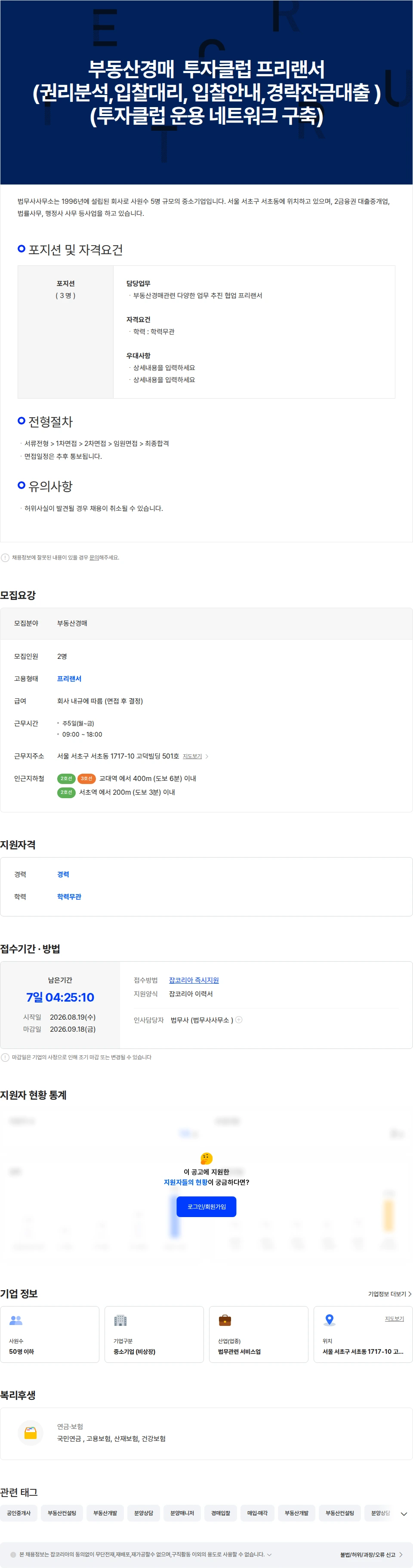Click the info icon beside 마감일은 기업의 사정으로
Screen dimensions: 413x1568
click(6, 1058)
